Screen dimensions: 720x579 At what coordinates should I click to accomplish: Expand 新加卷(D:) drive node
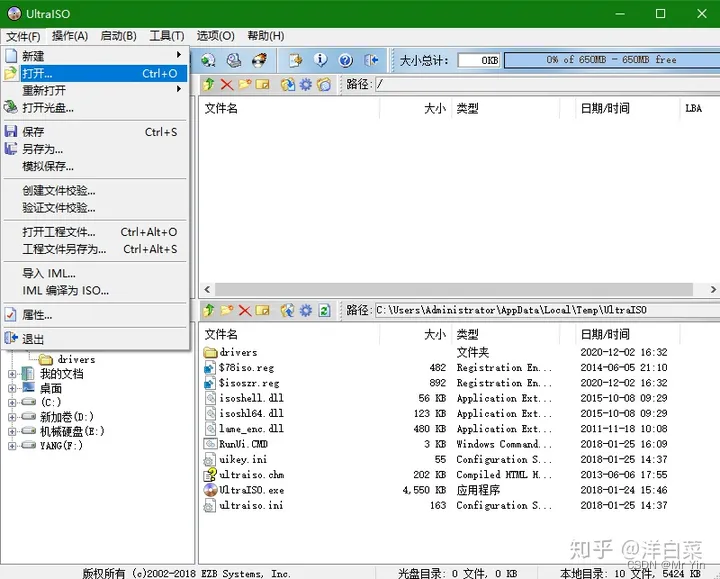point(12,417)
